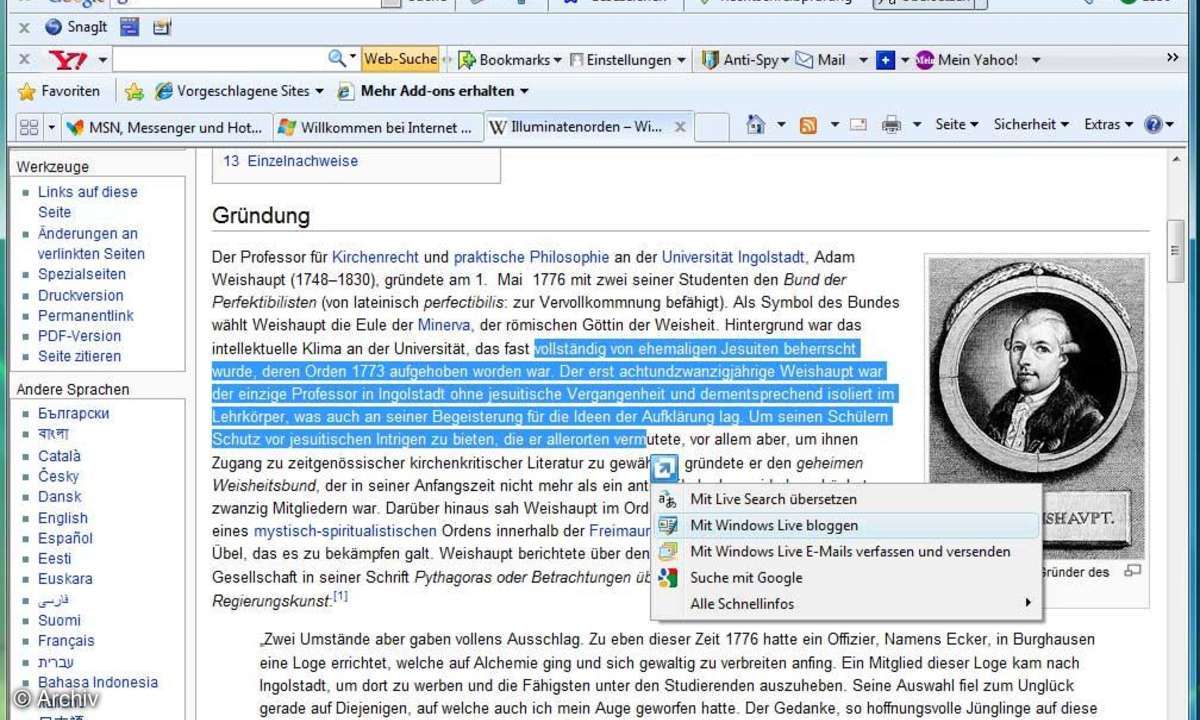The image size is (1200, 720).
Task: Switch to the MSN, Messenger und Hot... tab
Action: pos(165,127)
